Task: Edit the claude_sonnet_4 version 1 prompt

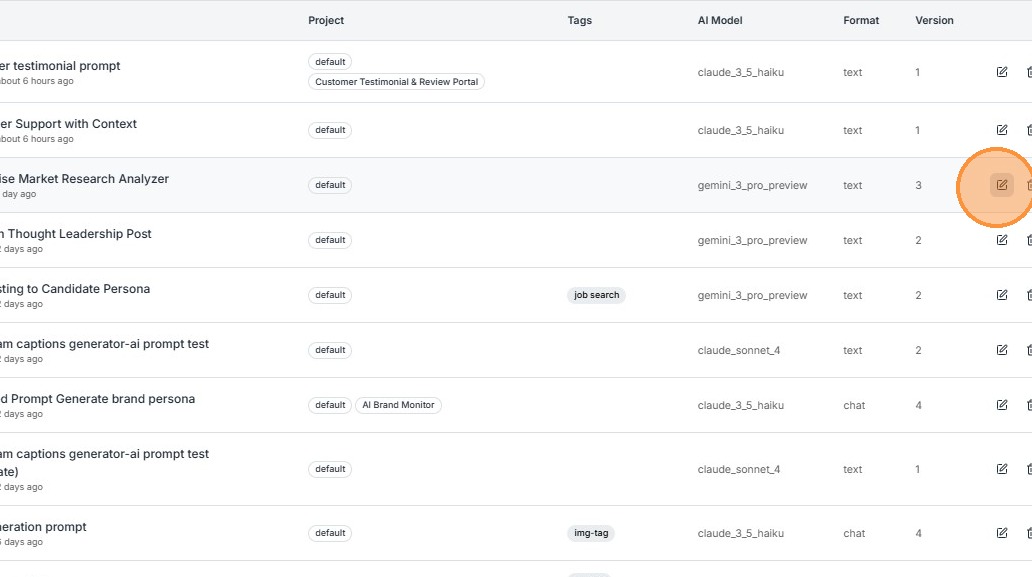Action: (1001, 469)
